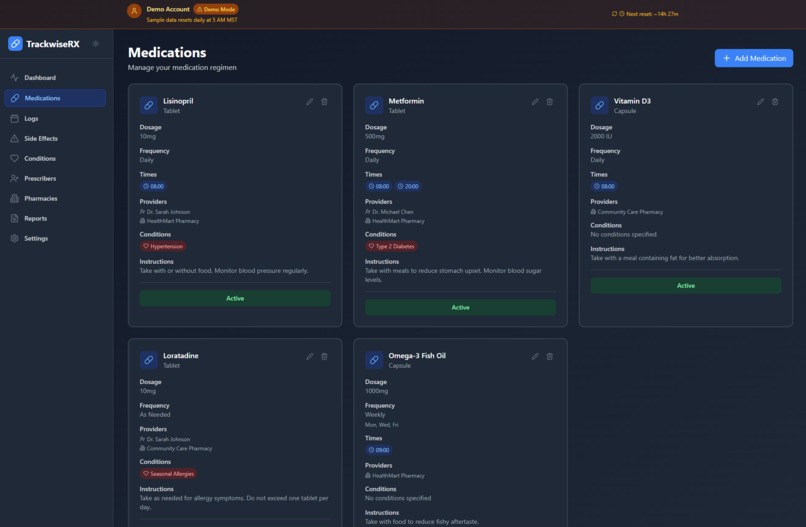
Task: Click the Demo Mode badge
Action: tap(216, 9)
